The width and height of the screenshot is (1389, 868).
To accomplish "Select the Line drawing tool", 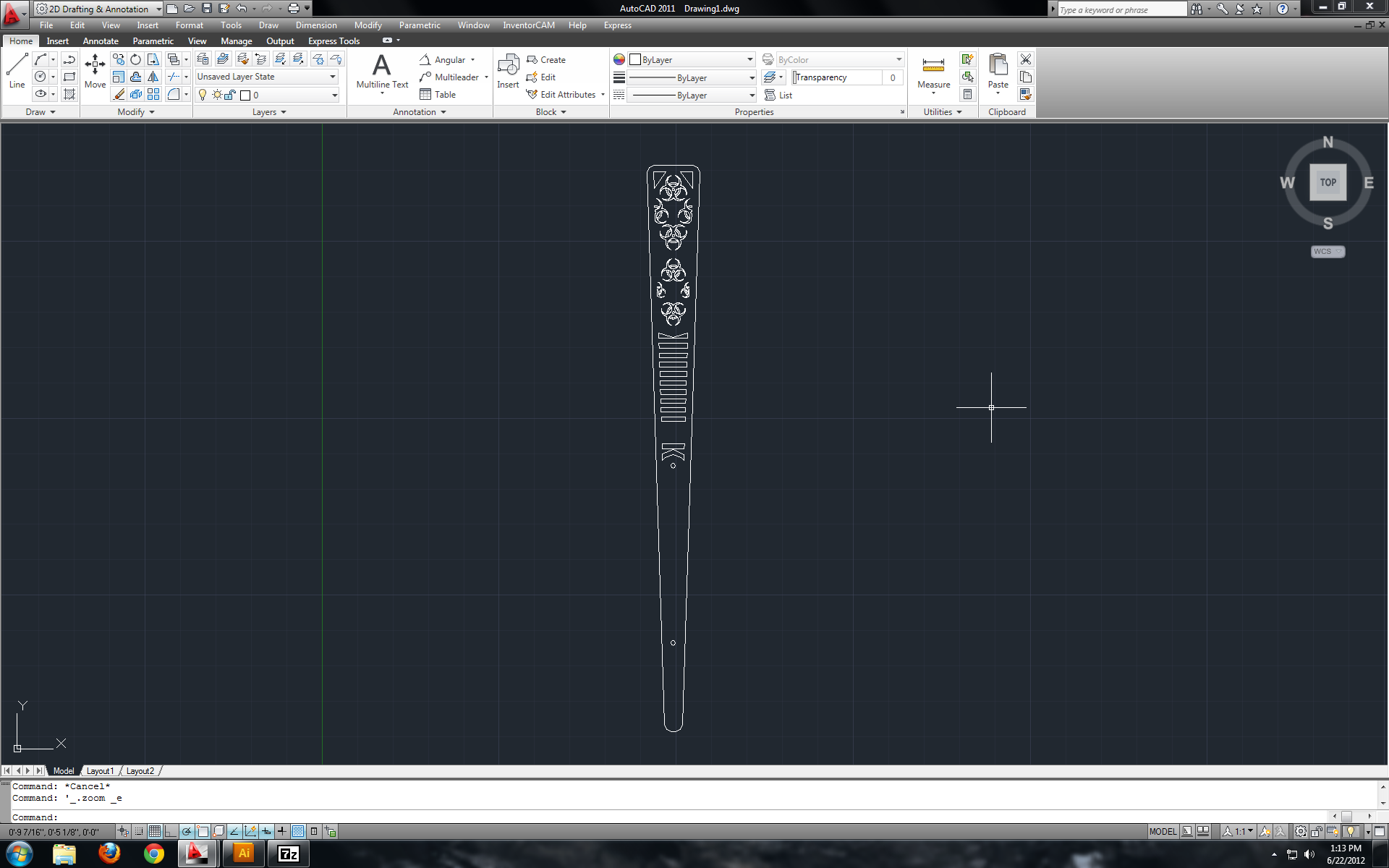I will [x=17, y=70].
